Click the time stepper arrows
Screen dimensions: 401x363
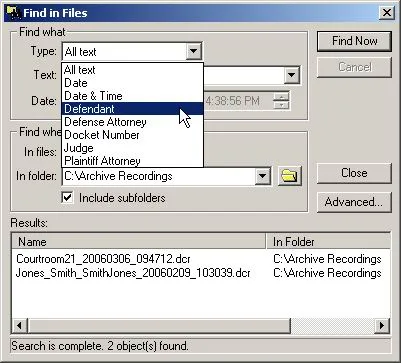(x=281, y=101)
